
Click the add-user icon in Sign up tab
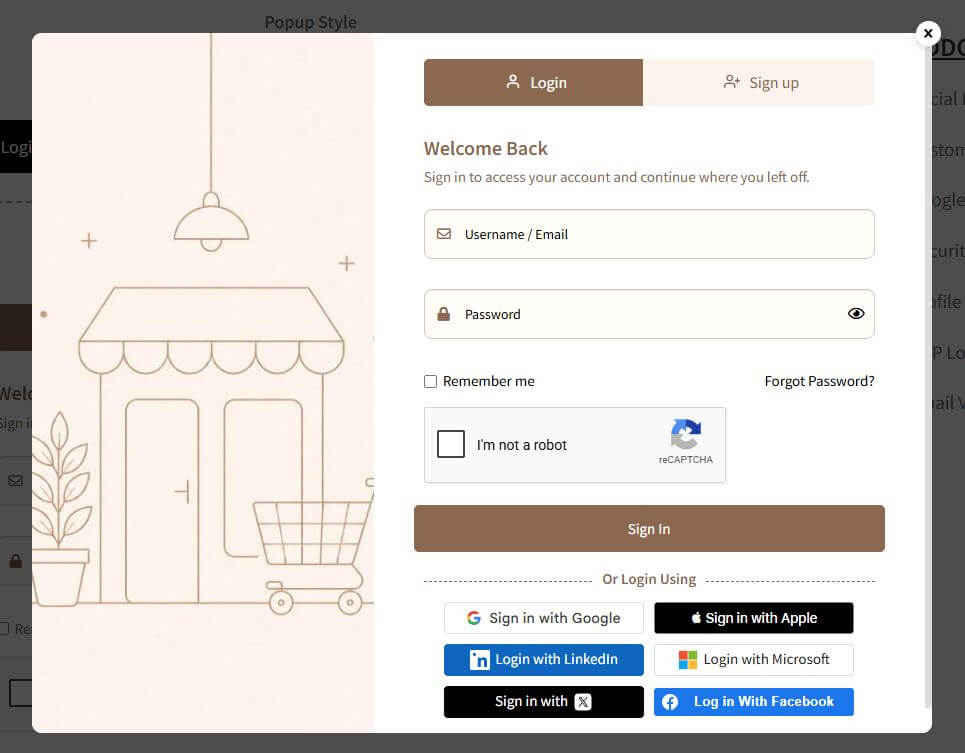tap(731, 82)
